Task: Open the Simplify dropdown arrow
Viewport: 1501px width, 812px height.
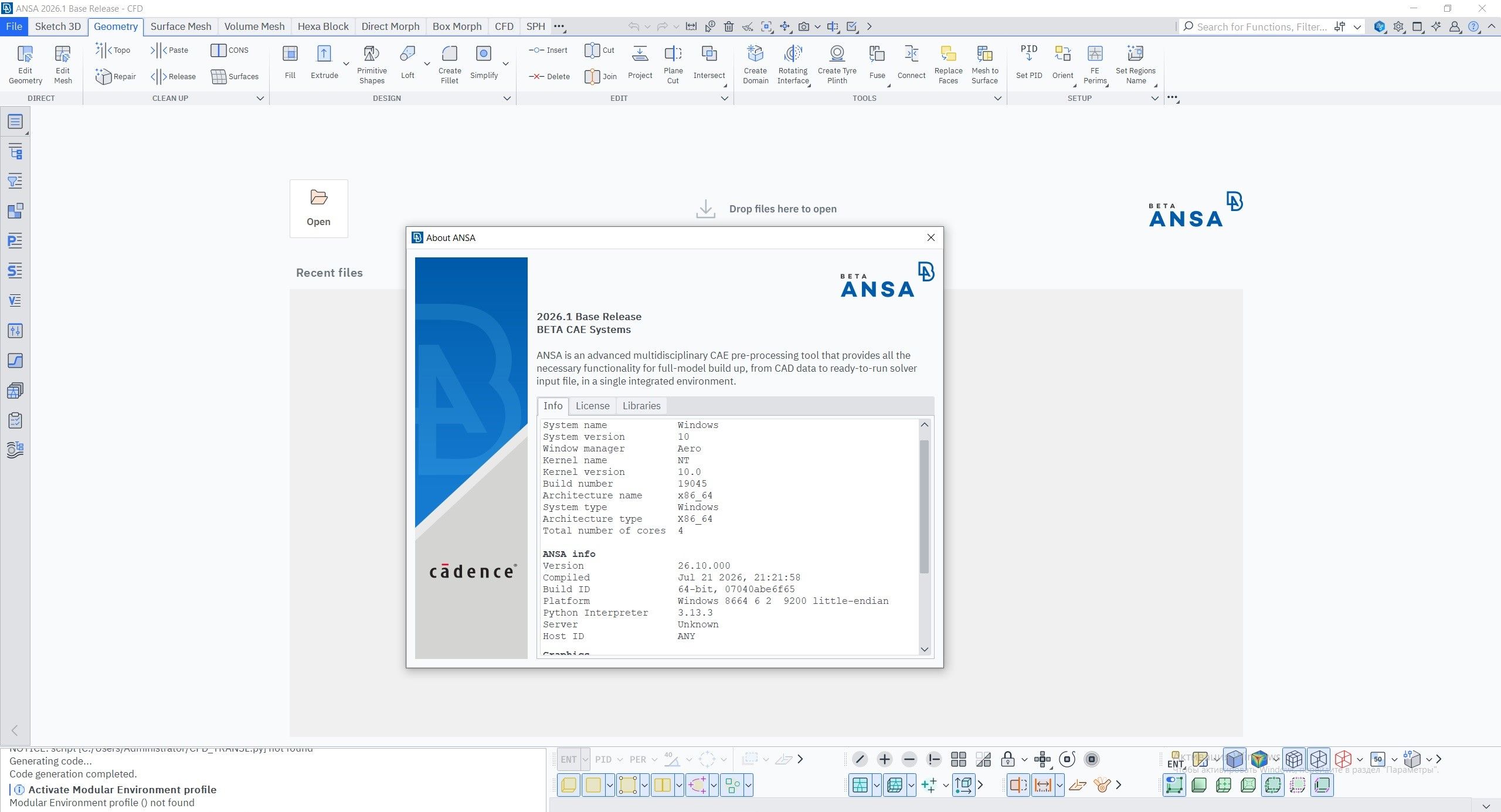Action: click(505, 63)
